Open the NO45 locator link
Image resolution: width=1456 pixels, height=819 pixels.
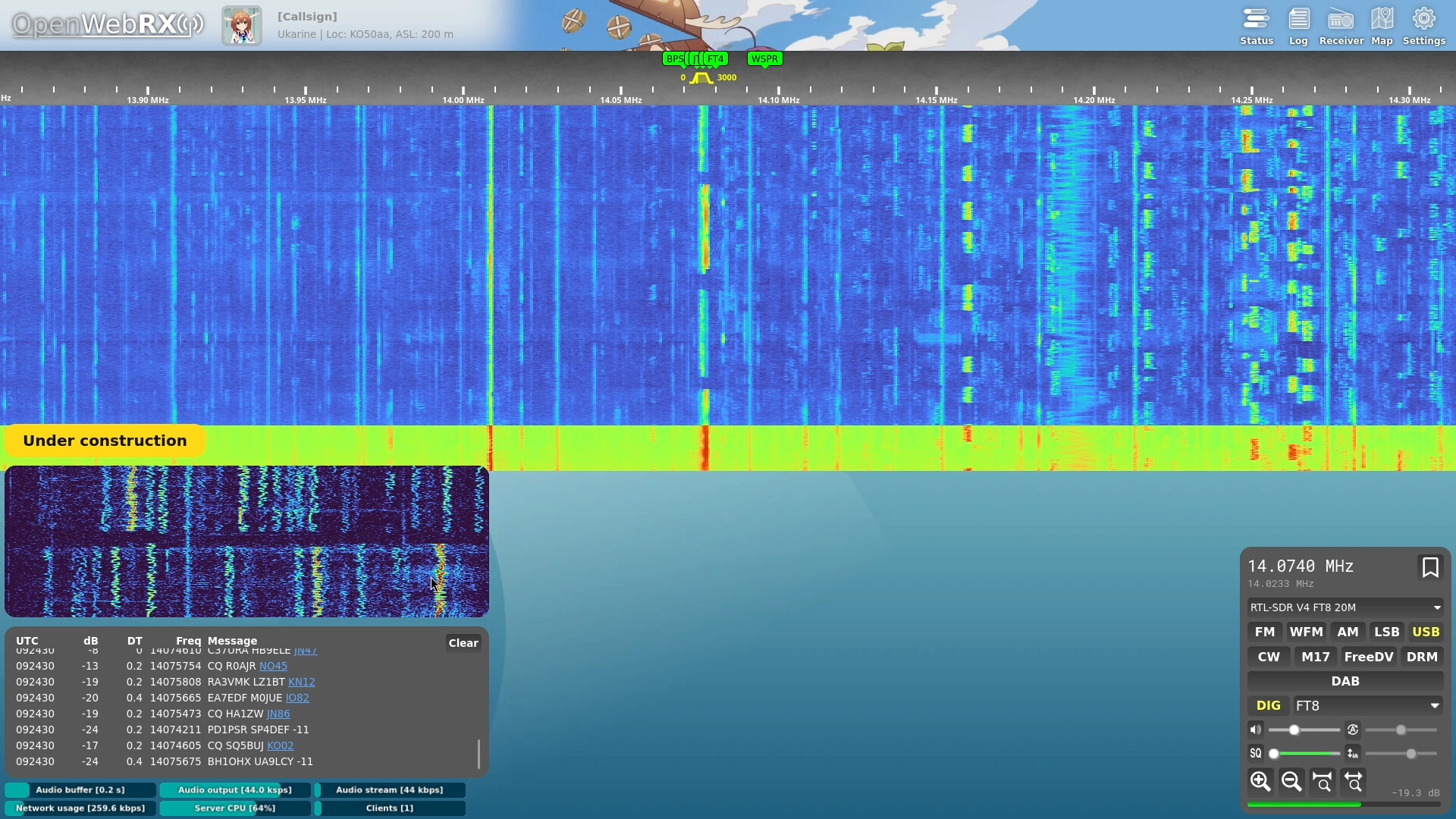pos(273,667)
